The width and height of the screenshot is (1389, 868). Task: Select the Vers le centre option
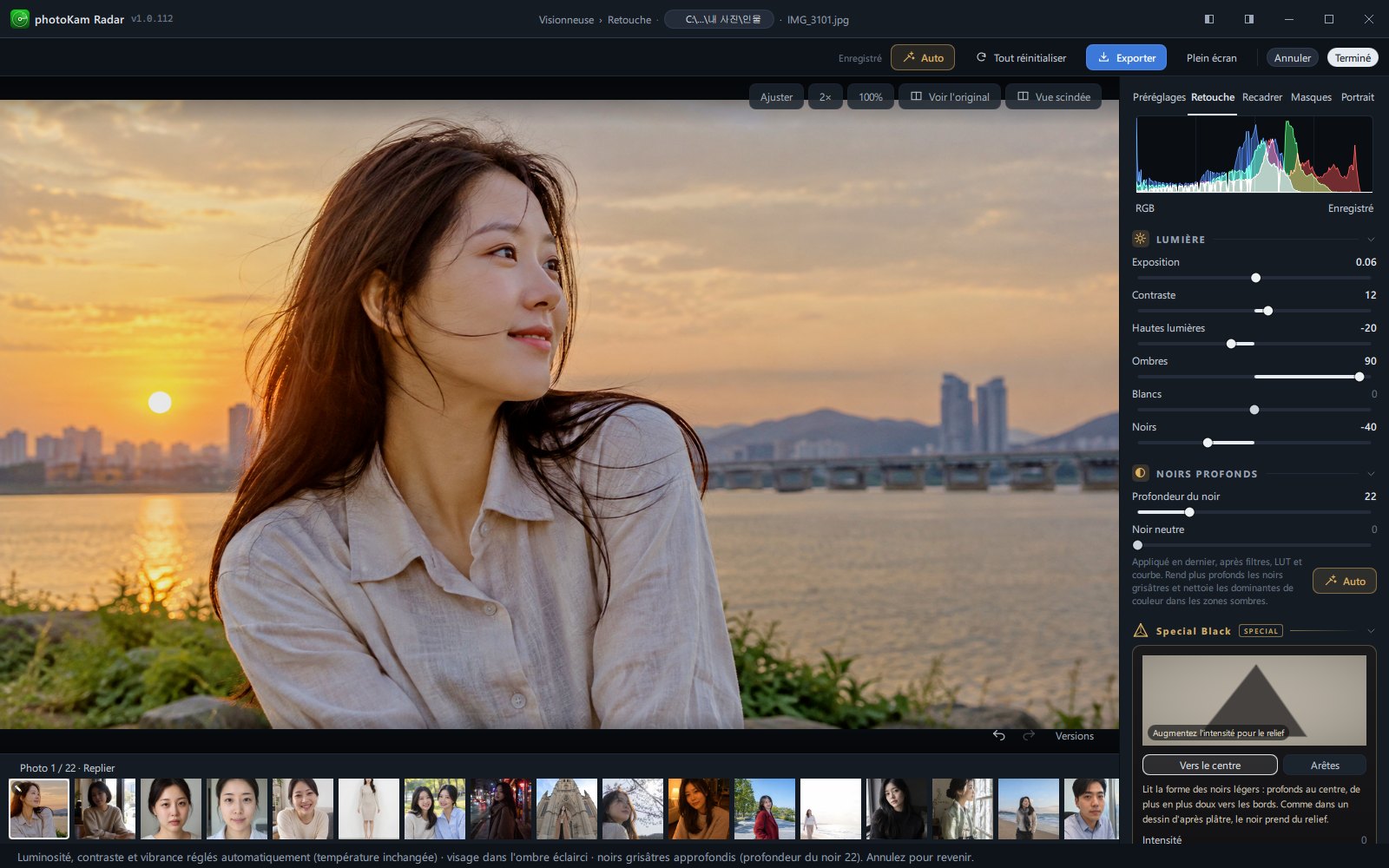(1209, 765)
